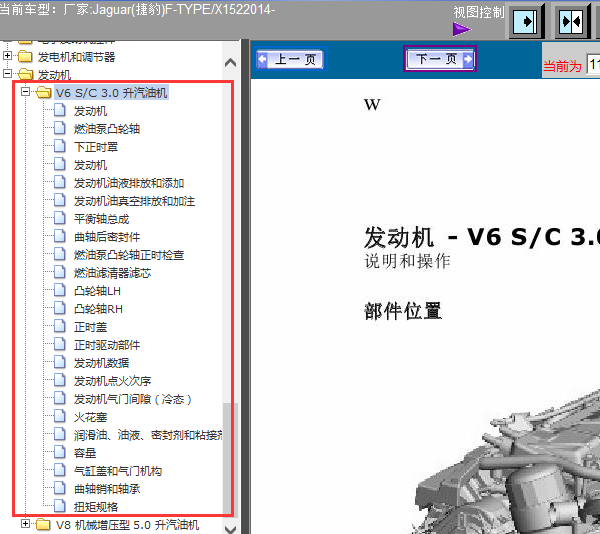The image size is (600, 534).
Task: Click the page icon beside 曲轴后密封件
Action: click(60, 236)
